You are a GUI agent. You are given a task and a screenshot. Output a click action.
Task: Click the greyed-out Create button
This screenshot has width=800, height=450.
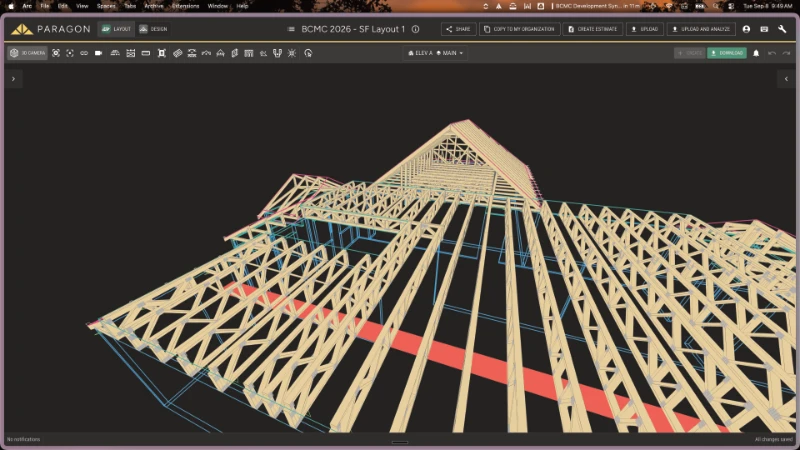pyautogui.click(x=690, y=53)
